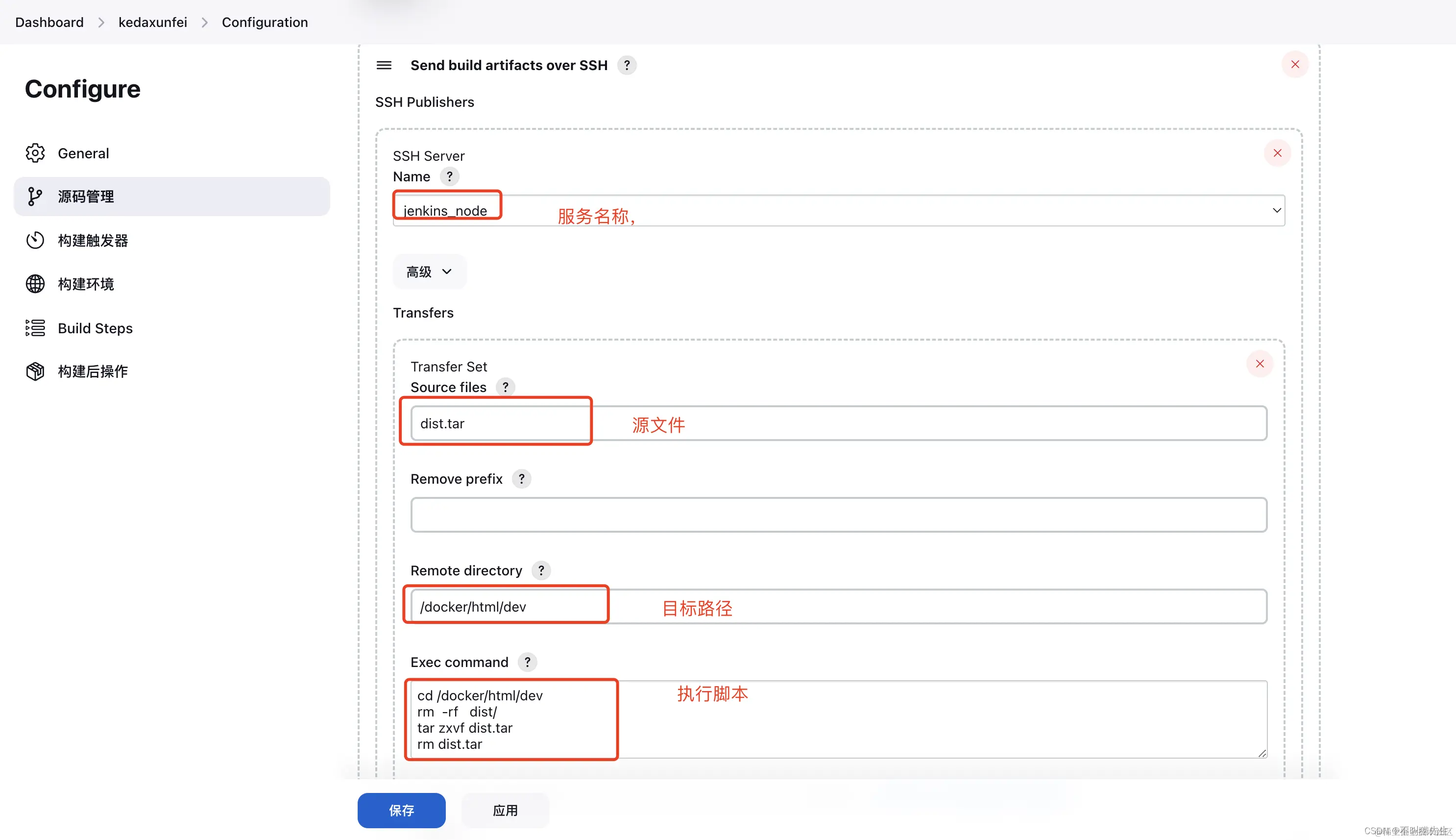This screenshot has height=840, width=1456.
Task: Select the Build Steps sidebar icon
Action: 35,328
